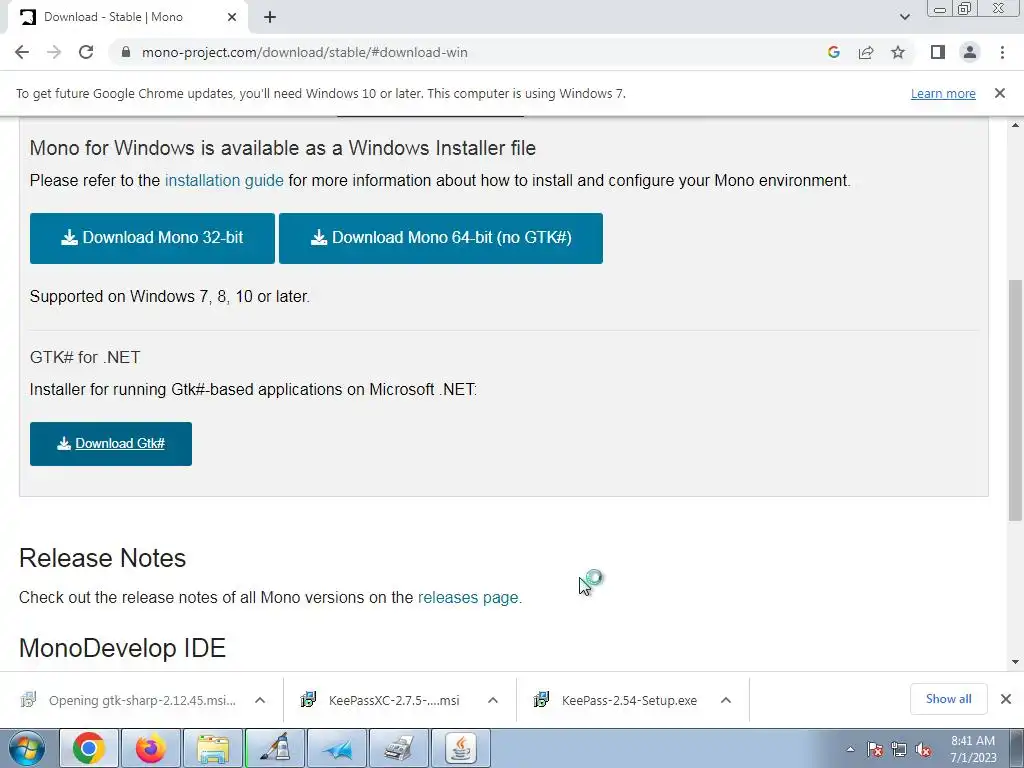Share this page via the share icon
Image resolution: width=1024 pixels, height=768 pixels.
pyautogui.click(x=866, y=52)
